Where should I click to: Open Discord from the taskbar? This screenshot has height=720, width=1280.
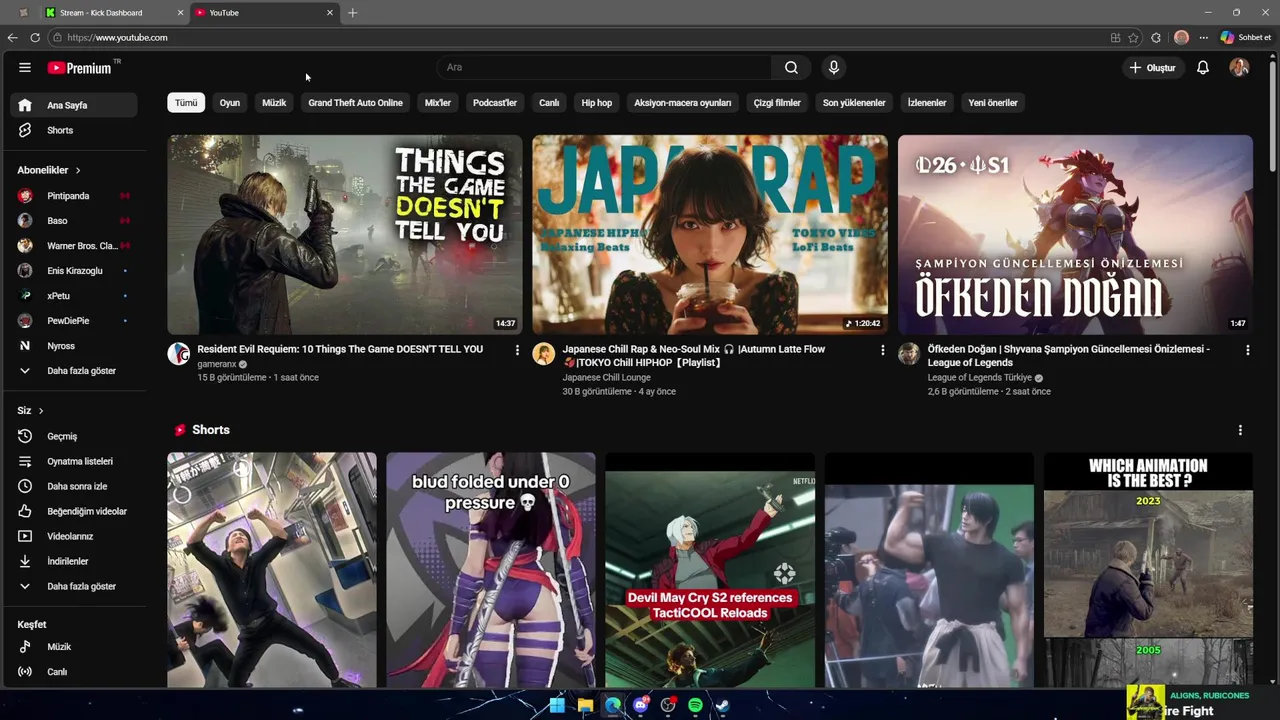[641, 705]
